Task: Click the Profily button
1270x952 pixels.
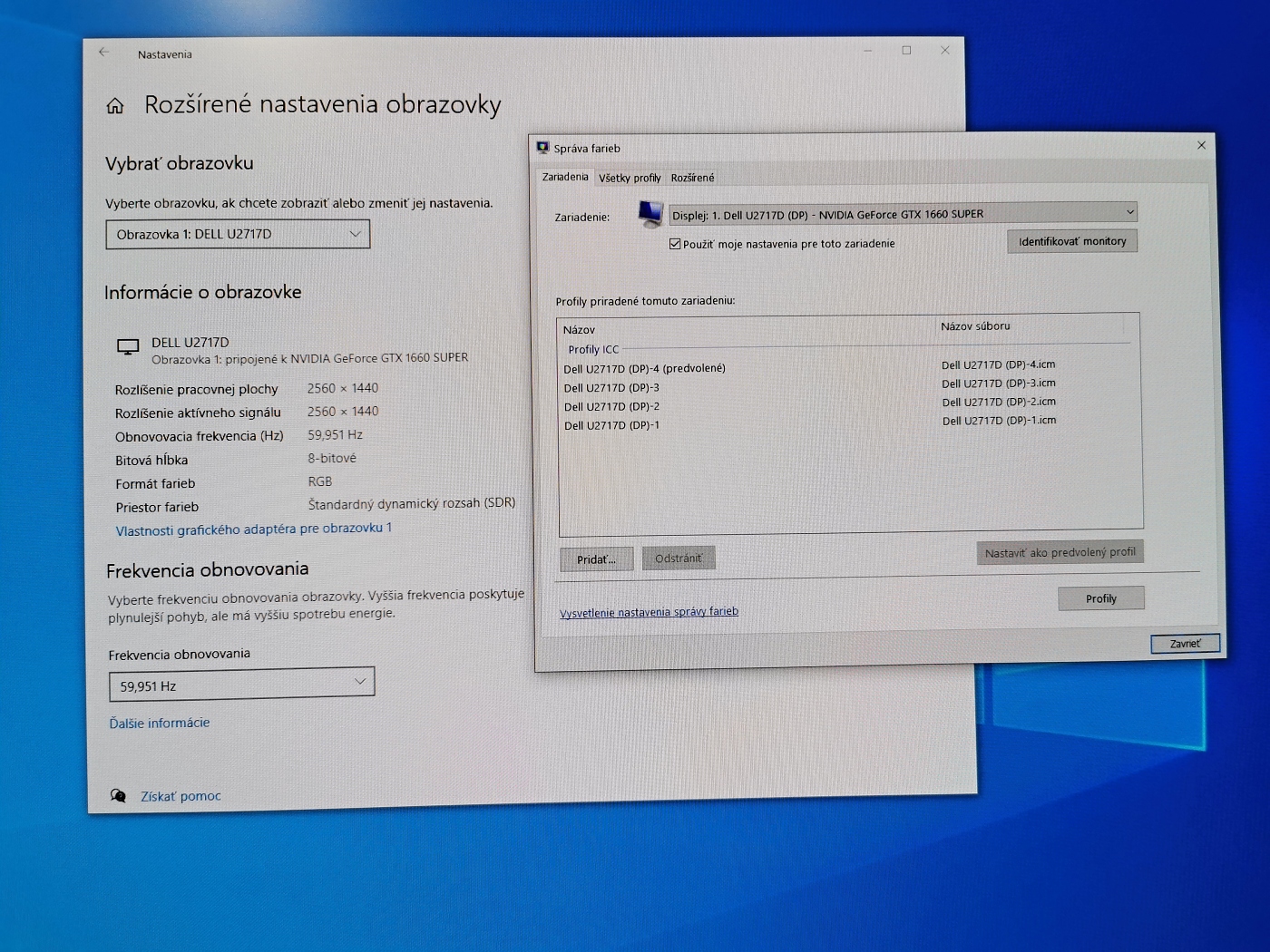Action: [x=1101, y=598]
